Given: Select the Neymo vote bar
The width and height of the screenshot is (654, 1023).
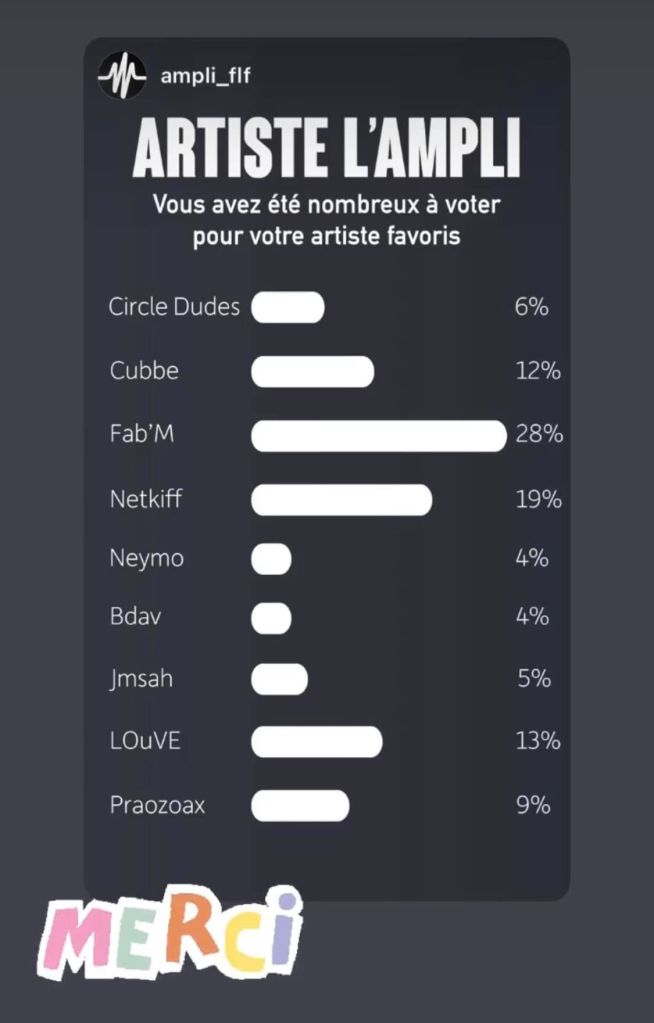Looking at the screenshot, I should point(271,559).
